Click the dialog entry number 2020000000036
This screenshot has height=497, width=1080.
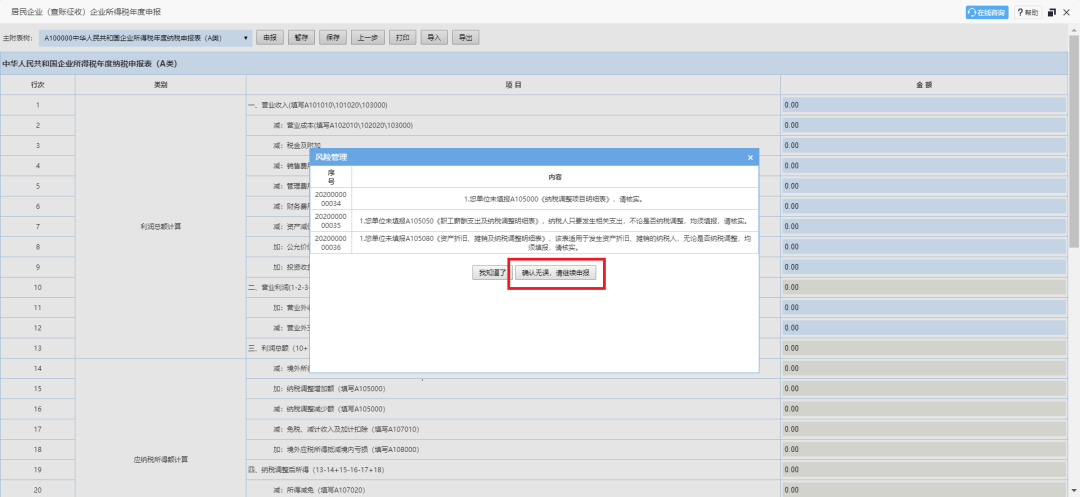(x=331, y=243)
